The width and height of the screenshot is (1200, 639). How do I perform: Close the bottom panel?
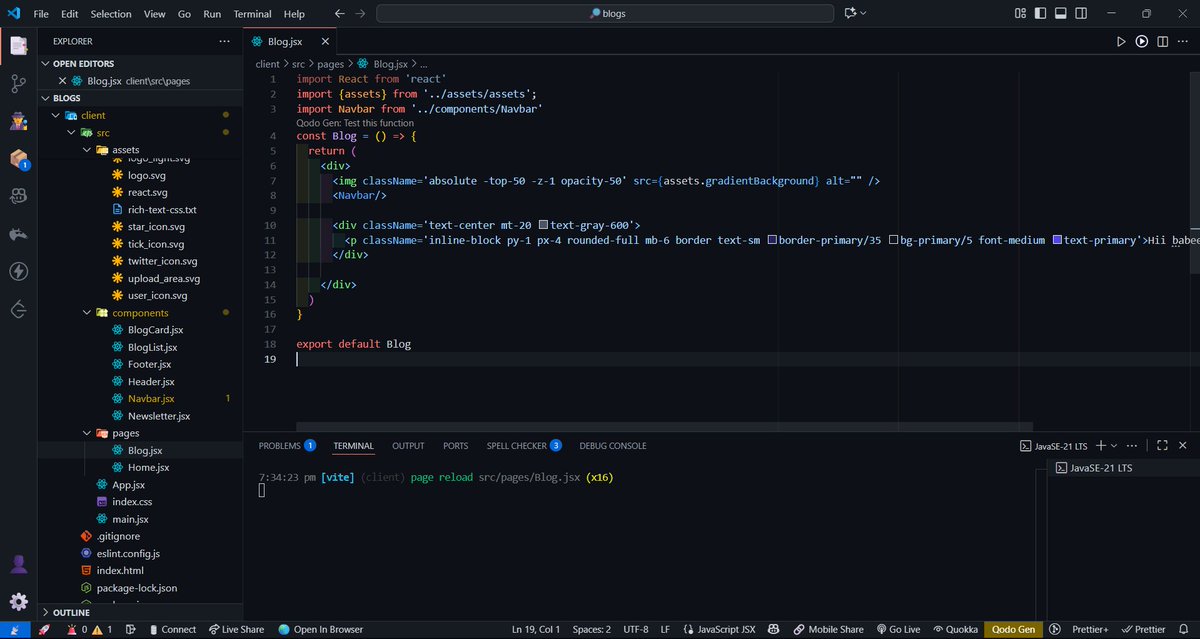pyautogui.click(x=1184, y=446)
